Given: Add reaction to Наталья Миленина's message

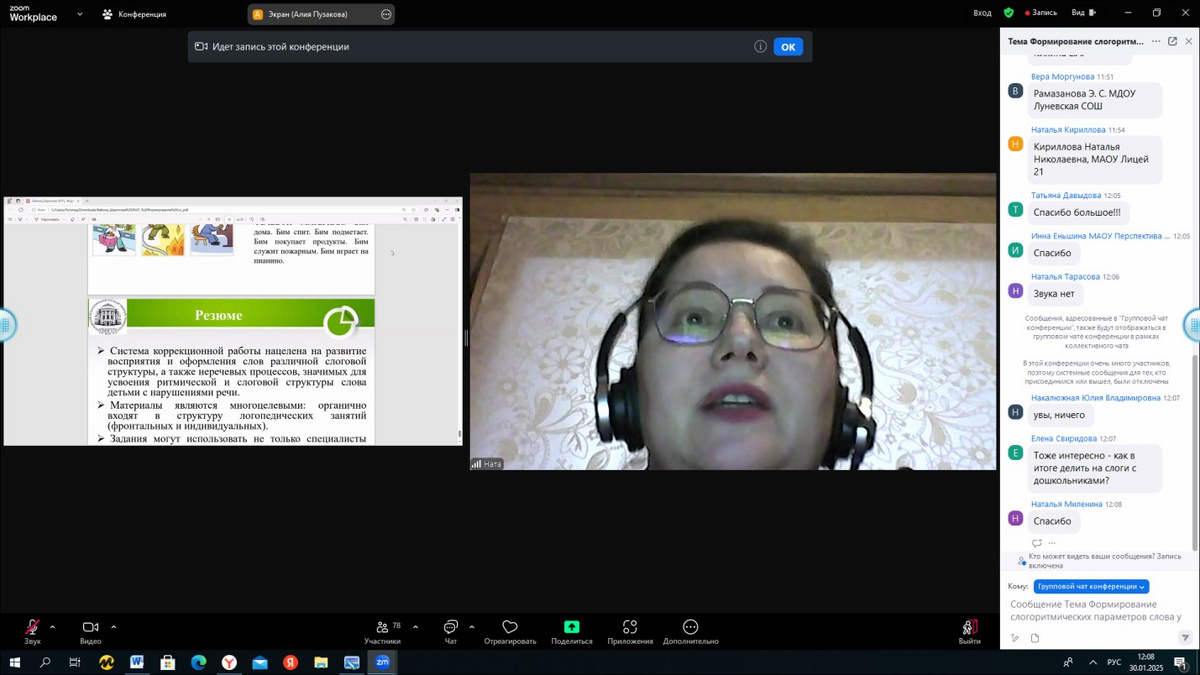Looking at the screenshot, I should pyautogui.click(x=1037, y=543).
